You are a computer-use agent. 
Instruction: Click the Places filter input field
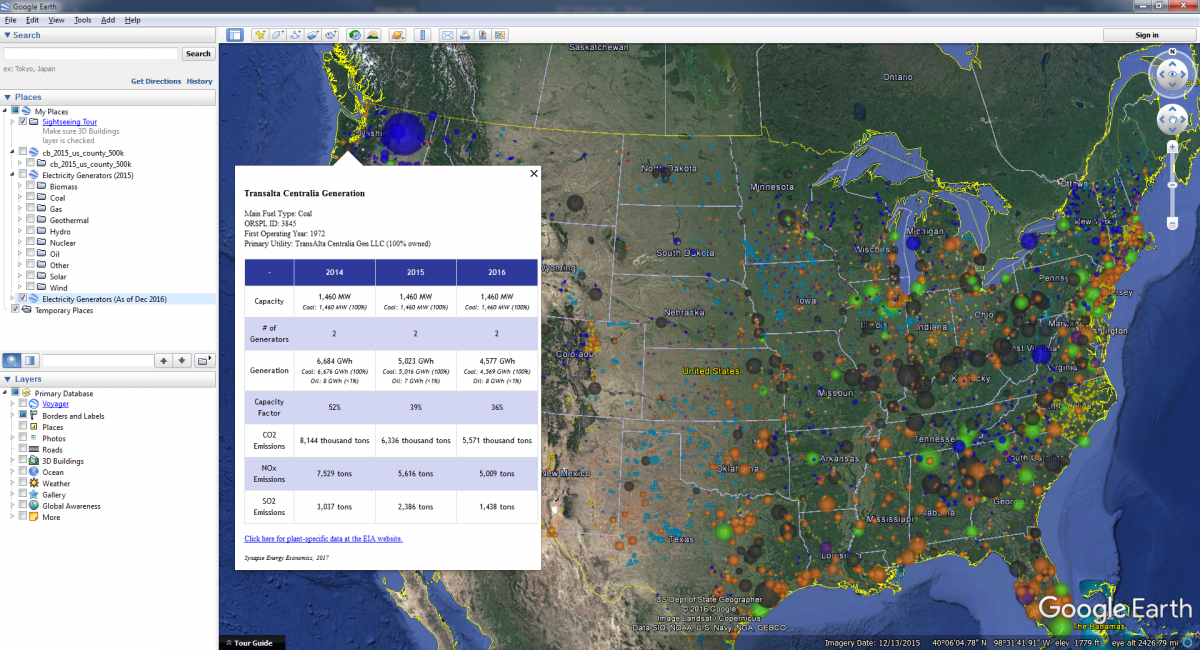96,360
